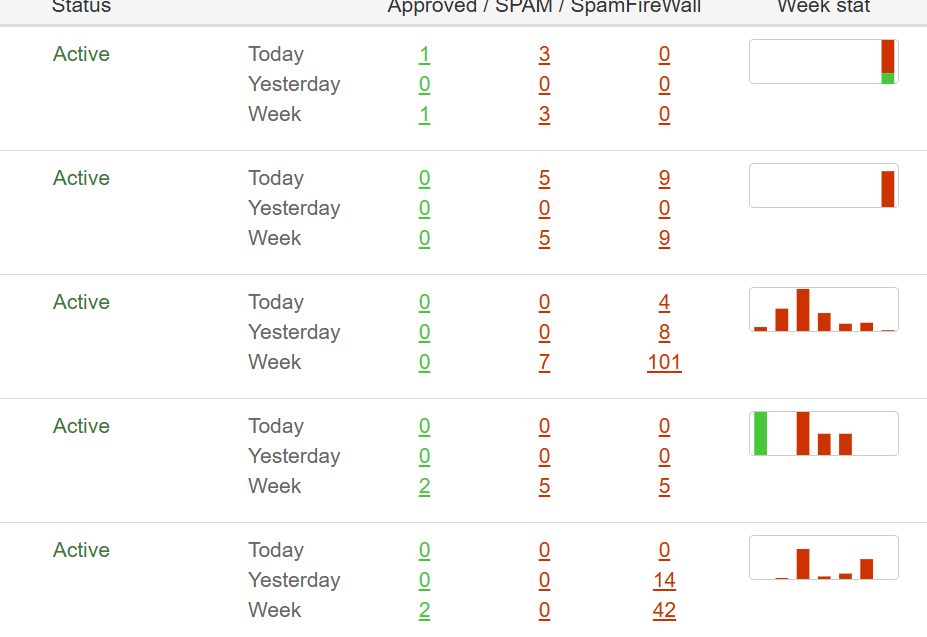The height and width of the screenshot is (637, 927).
Task: Open week's approved count 2 in fourth row
Action: click(x=424, y=486)
